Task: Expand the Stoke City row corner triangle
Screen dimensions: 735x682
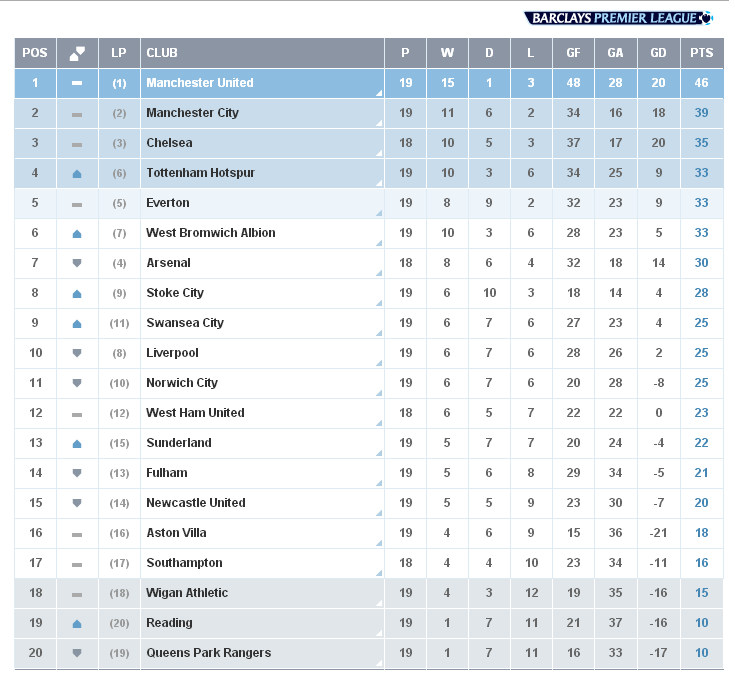Action: [380, 304]
